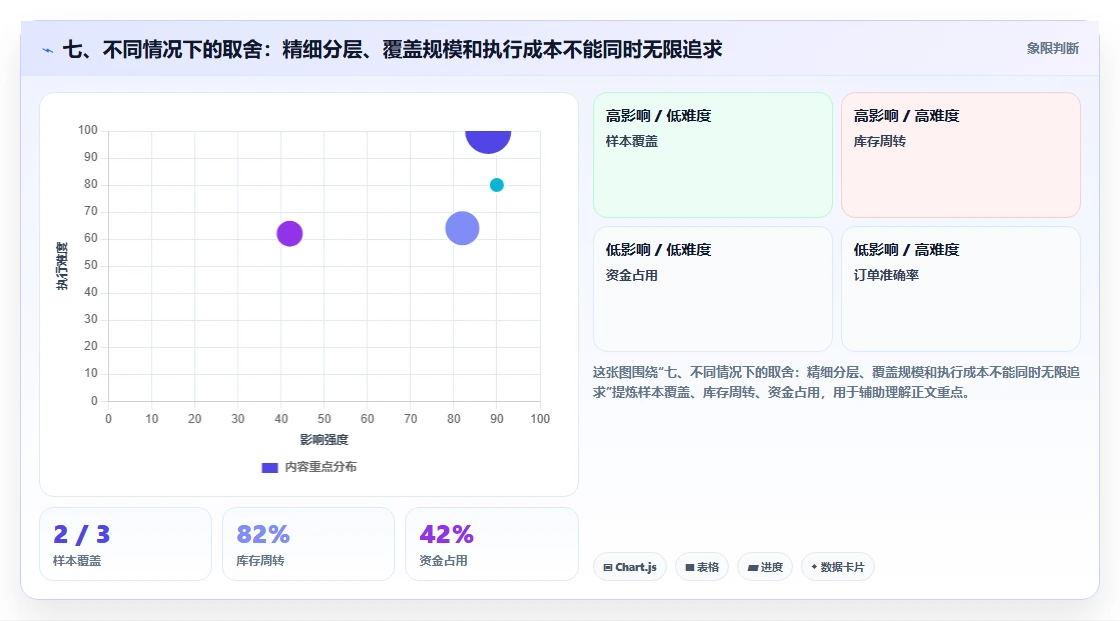Select the light blue bubble near 82
Screen dimensions: 1120x621
coord(462,229)
